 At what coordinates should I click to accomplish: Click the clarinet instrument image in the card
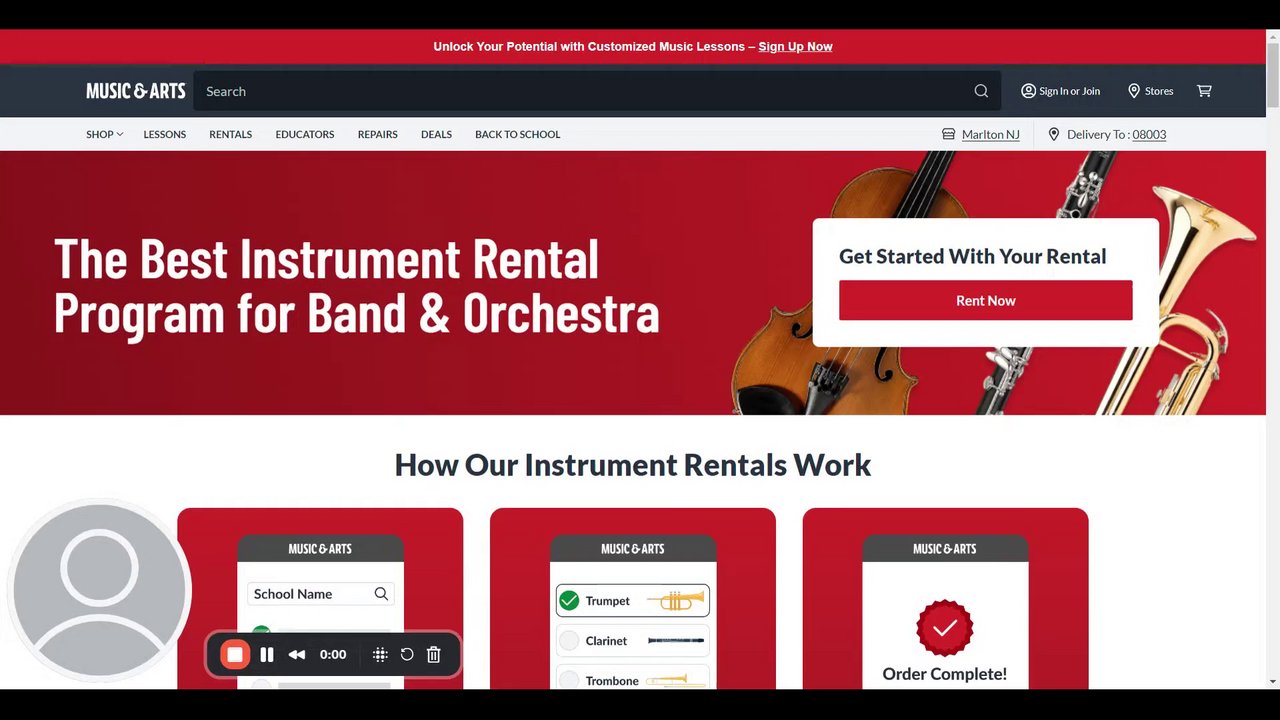(x=675, y=641)
